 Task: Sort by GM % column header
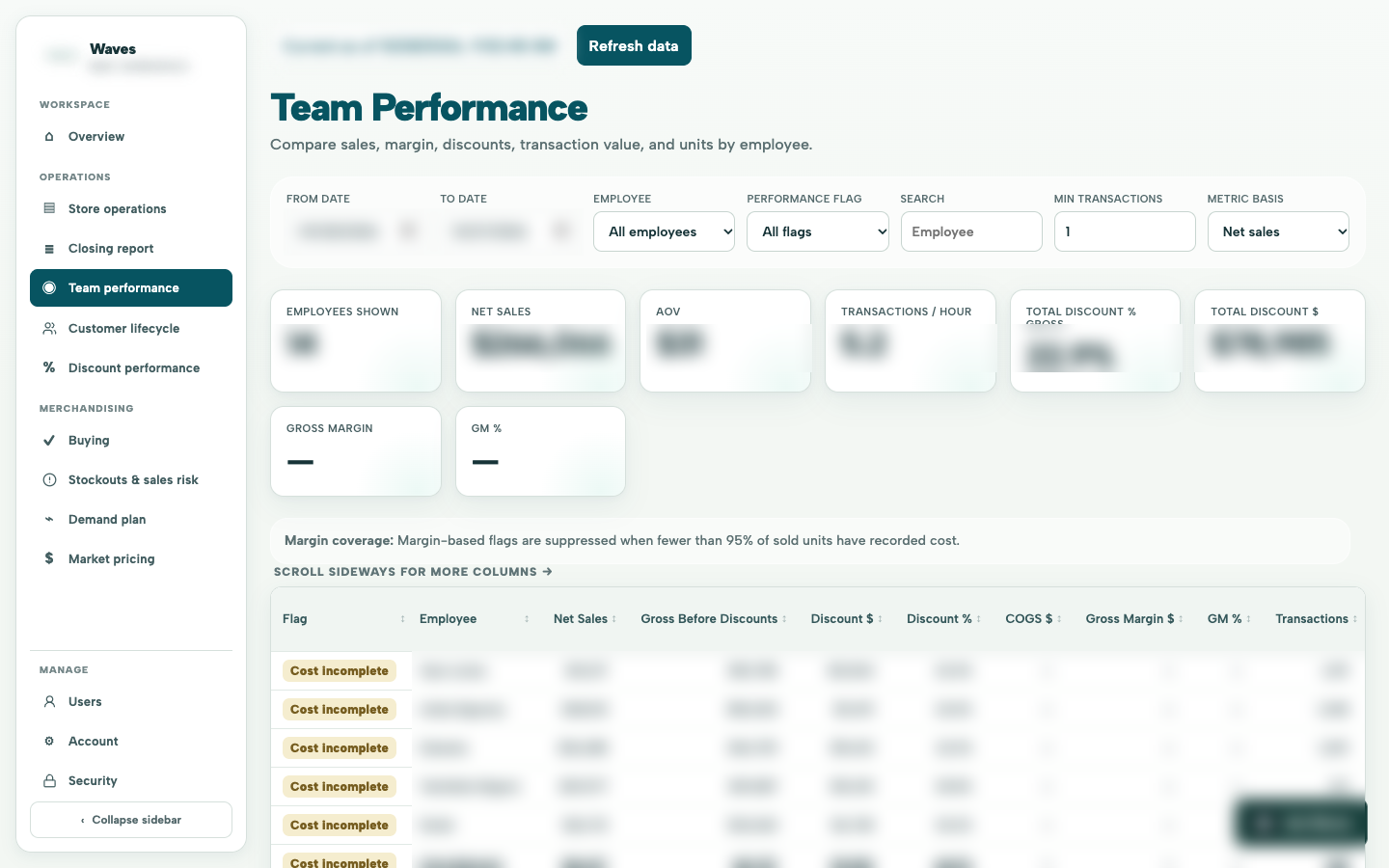coord(1229,619)
